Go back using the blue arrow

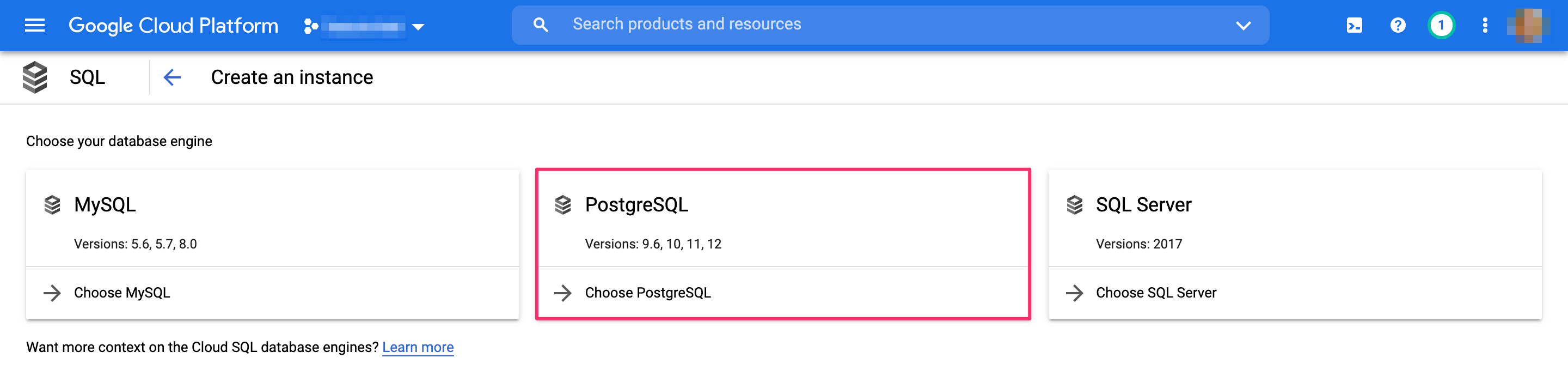172,77
